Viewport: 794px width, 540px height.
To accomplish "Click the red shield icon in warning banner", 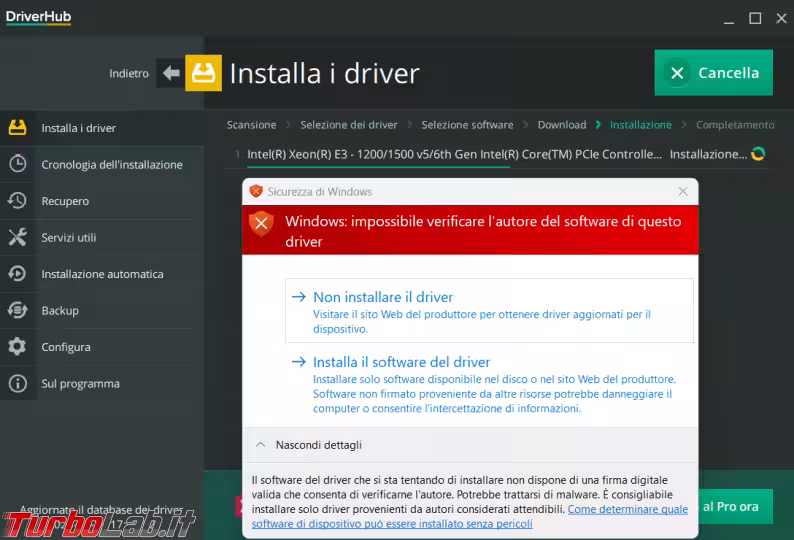I will point(261,223).
